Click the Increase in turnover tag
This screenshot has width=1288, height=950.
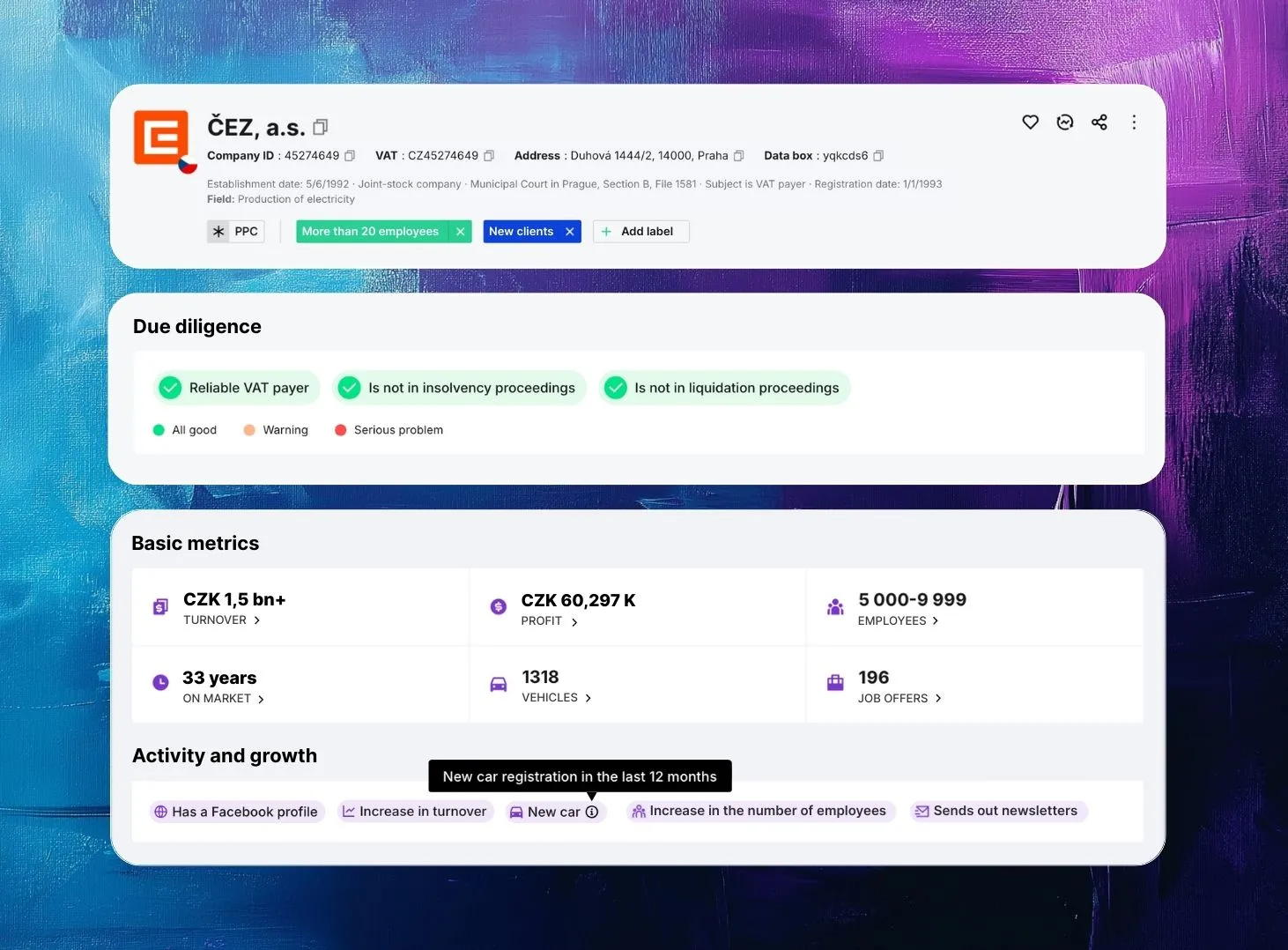(416, 812)
